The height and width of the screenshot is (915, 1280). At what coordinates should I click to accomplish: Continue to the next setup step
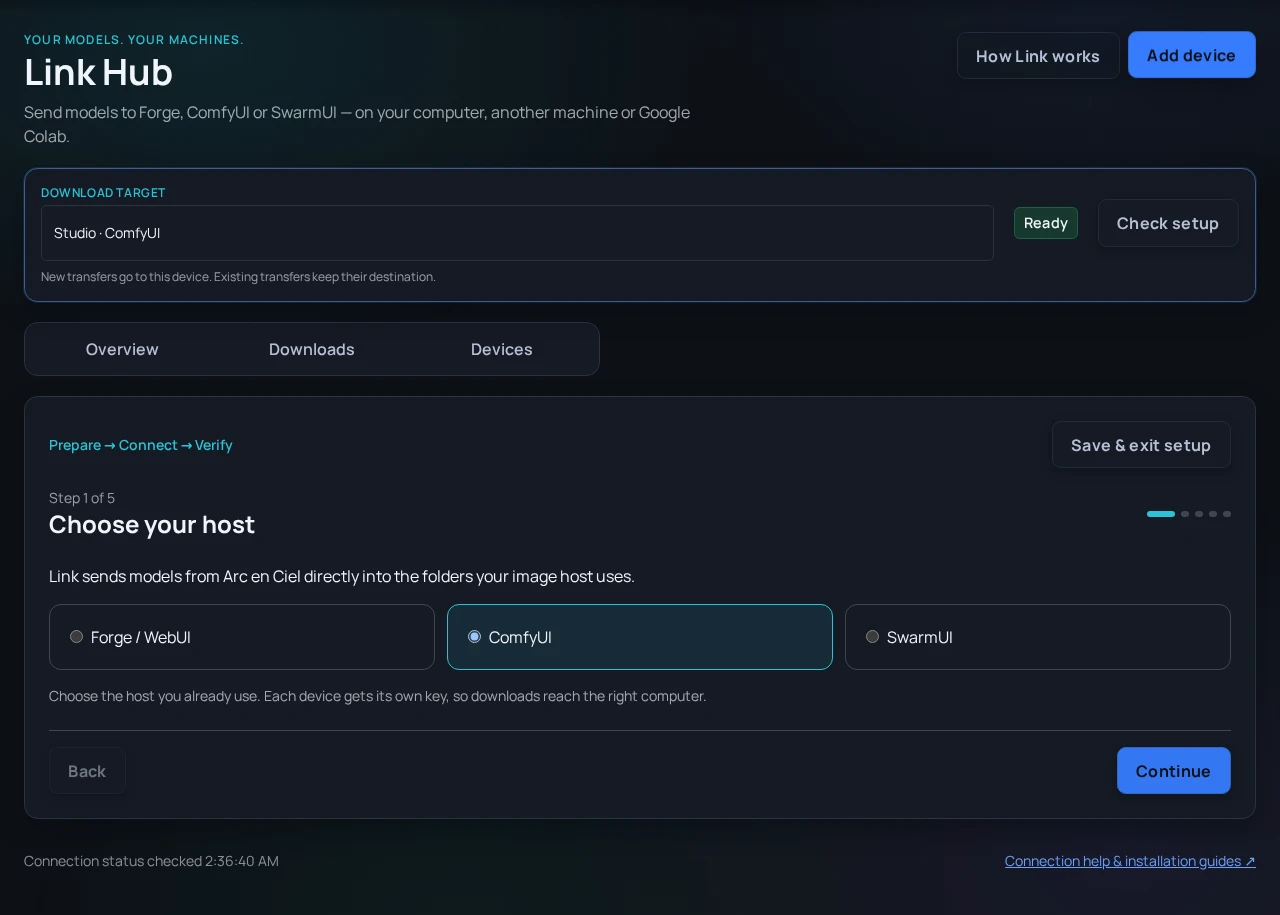[1174, 771]
